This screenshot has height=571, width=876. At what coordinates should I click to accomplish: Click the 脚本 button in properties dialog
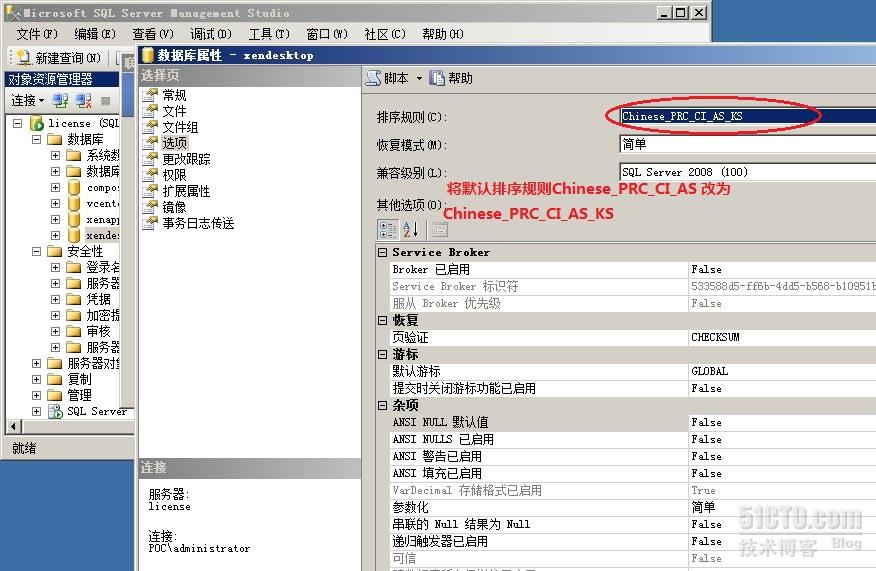[x=387, y=78]
